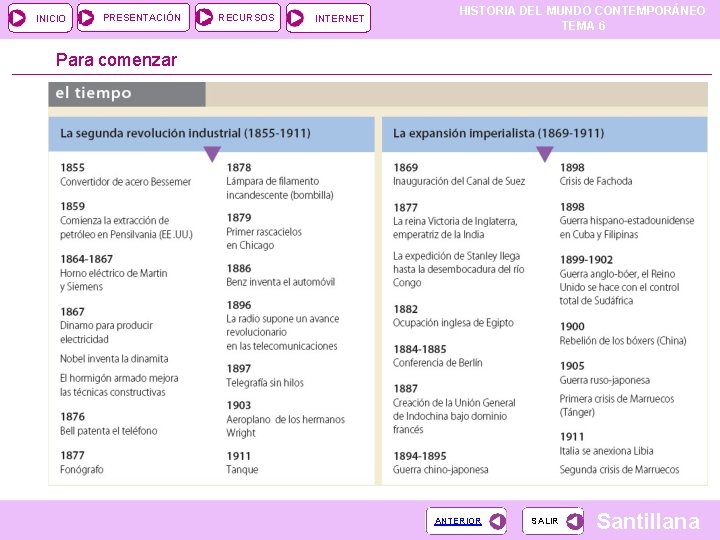The image size is (720, 540).
Task: Select heading 'La segunda revolución industrial (1855-1911)'
Action: click(186, 133)
